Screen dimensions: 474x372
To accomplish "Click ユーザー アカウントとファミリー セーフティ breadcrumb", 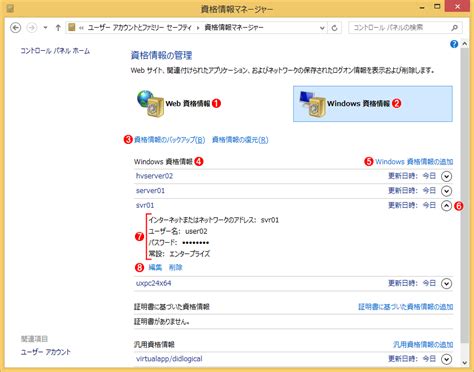I will tap(139, 28).
